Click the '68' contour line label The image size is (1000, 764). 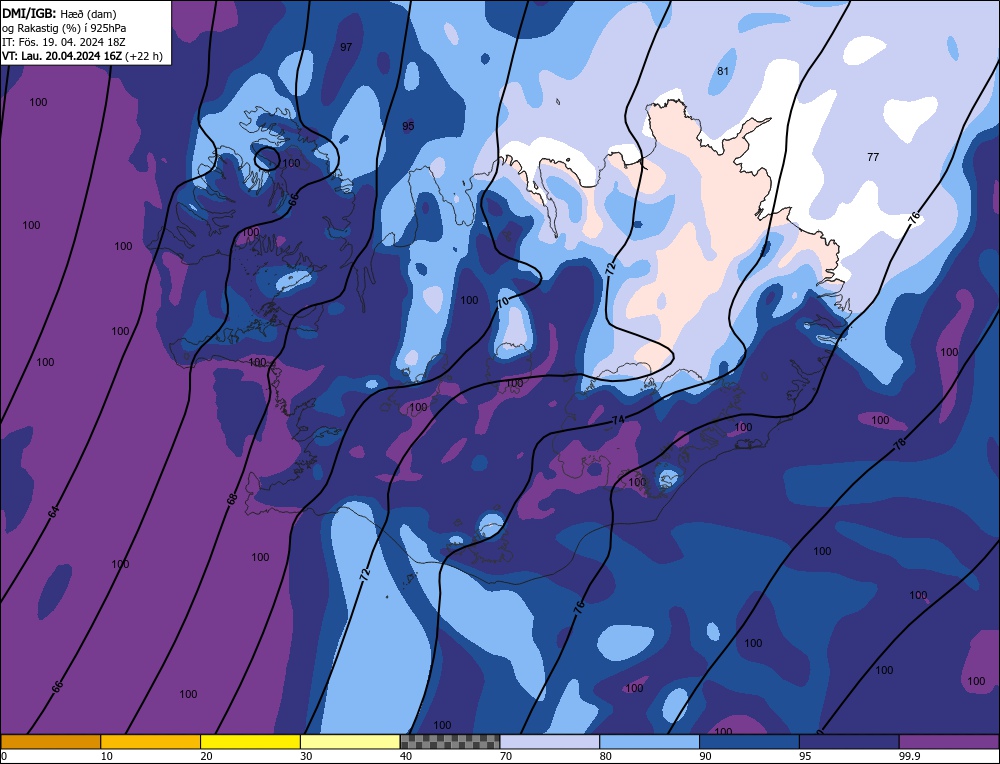coord(233,499)
